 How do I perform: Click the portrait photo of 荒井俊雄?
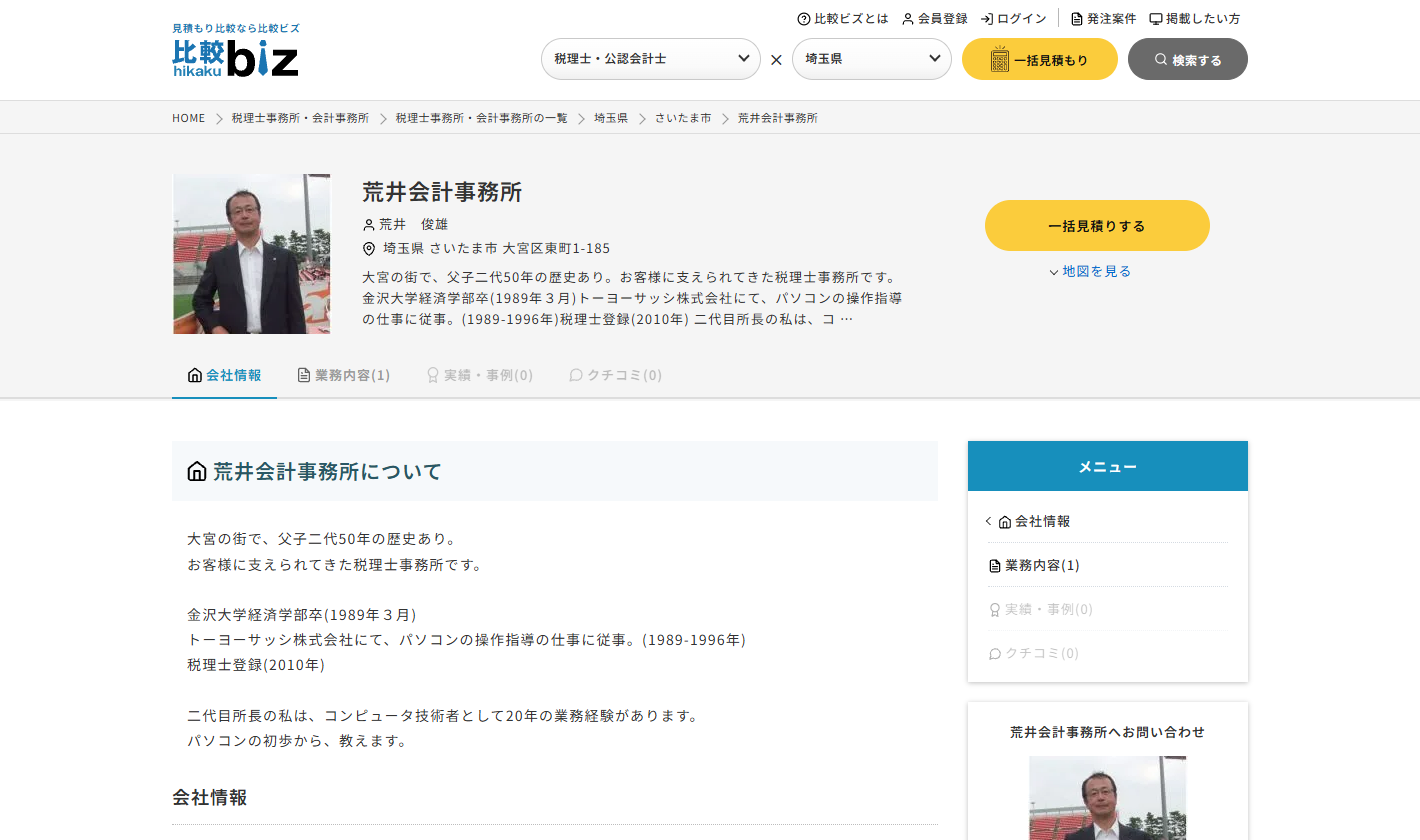251,253
